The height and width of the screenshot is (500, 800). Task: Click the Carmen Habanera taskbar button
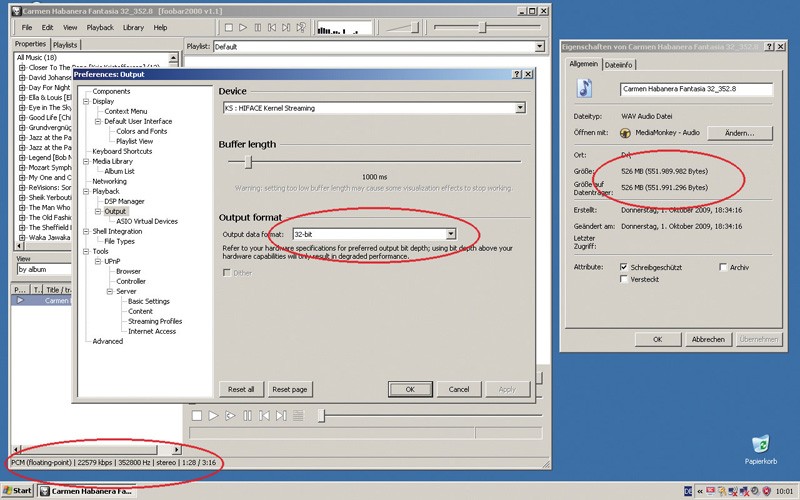tap(88, 491)
